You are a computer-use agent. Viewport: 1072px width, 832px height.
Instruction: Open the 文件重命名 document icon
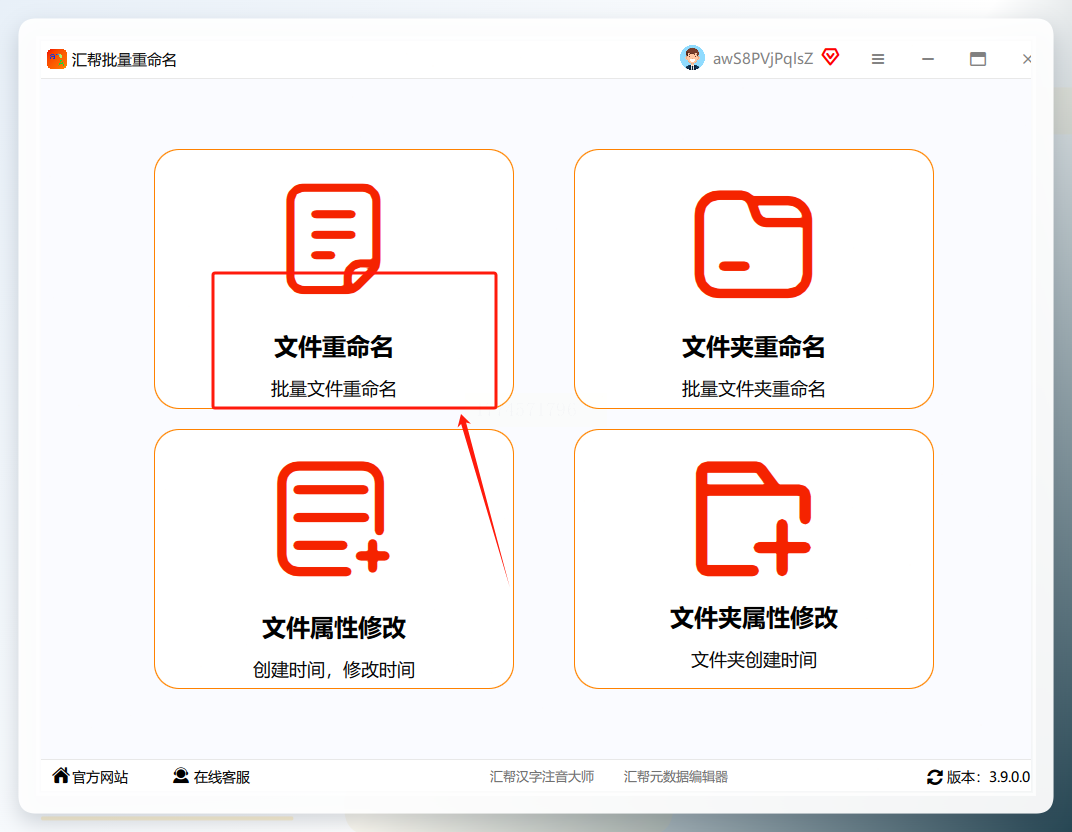click(333, 238)
